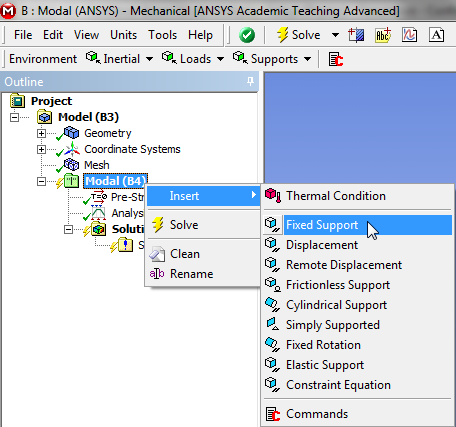Collapse the Modal (B4) tree branch
Screen dimensions: 456x427
point(41,181)
